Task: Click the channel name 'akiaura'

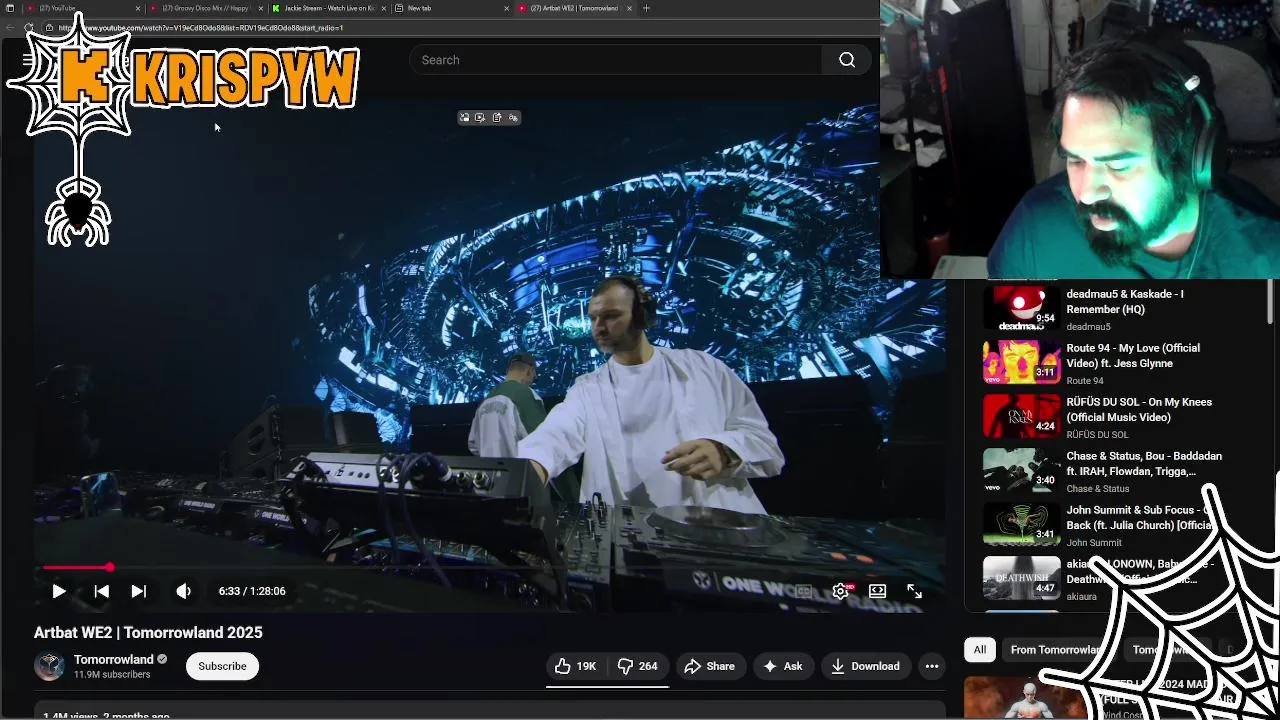Action: click(x=1082, y=597)
